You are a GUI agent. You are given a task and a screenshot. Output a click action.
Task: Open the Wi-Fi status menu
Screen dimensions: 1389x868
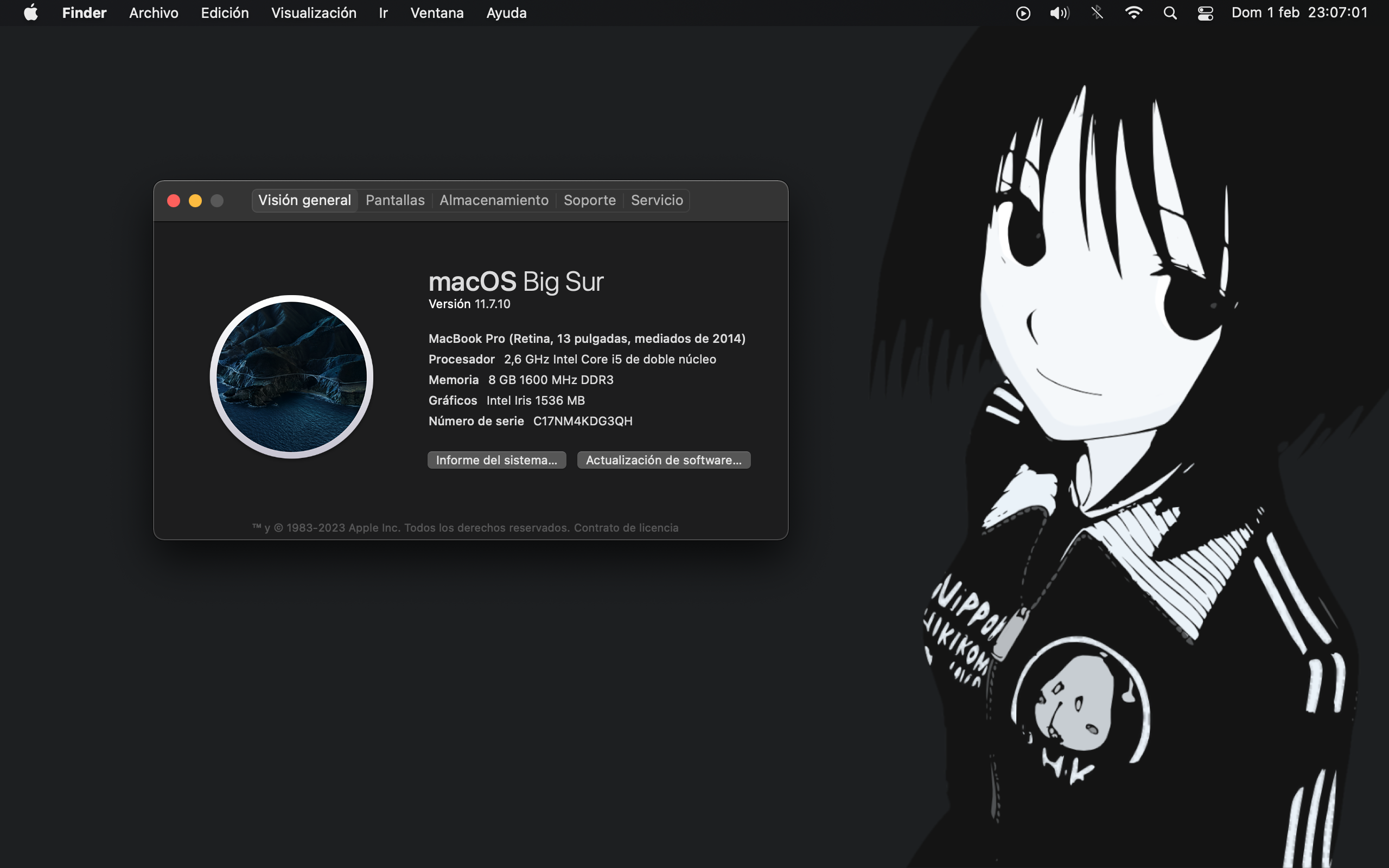(1133, 12)
